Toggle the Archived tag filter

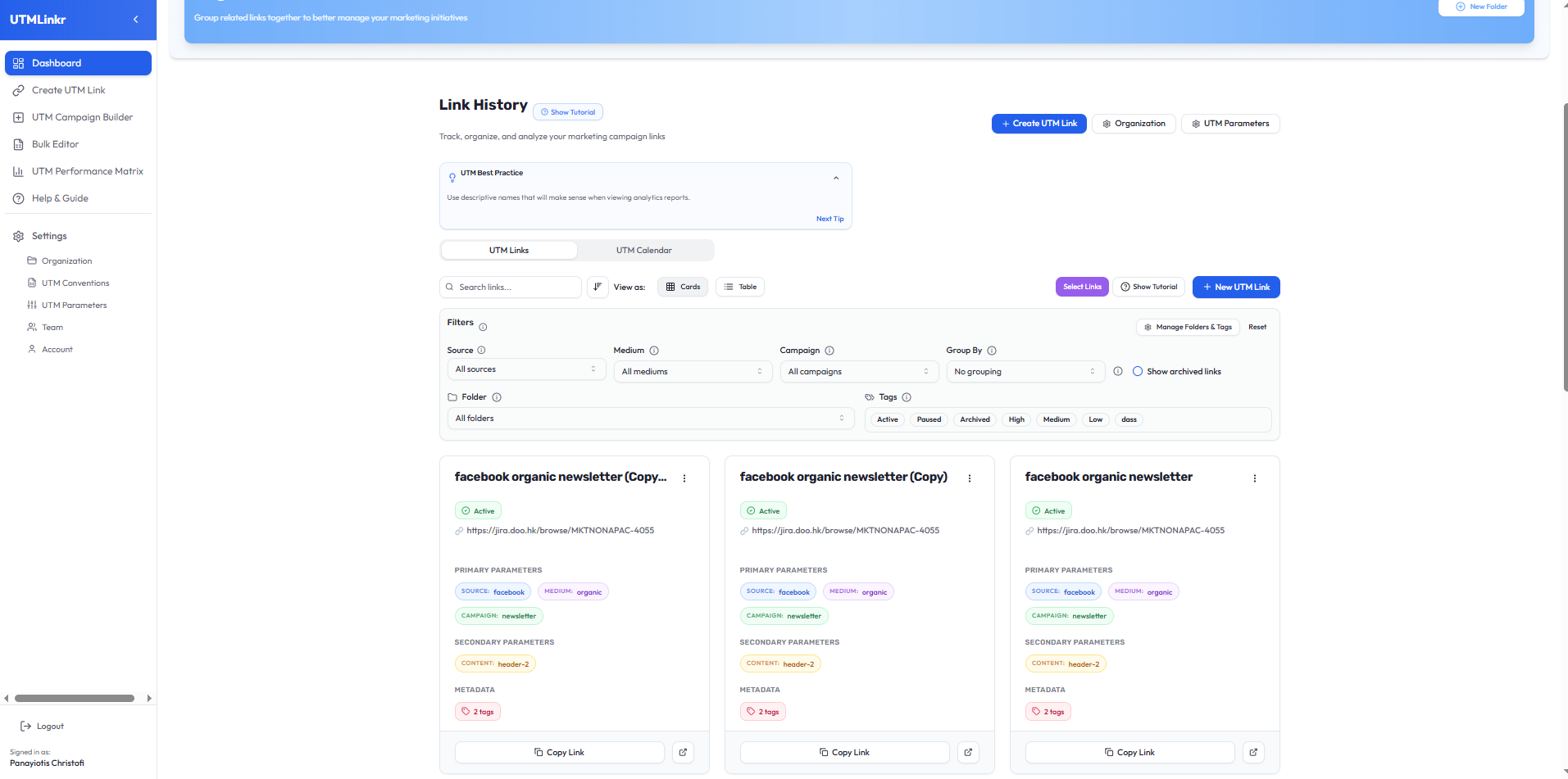(975, 419)
